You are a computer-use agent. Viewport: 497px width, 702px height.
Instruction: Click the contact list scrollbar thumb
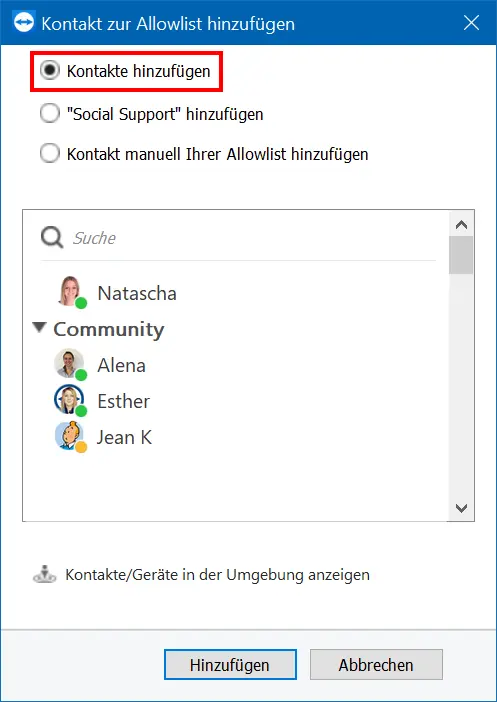(x=461, y=255)
